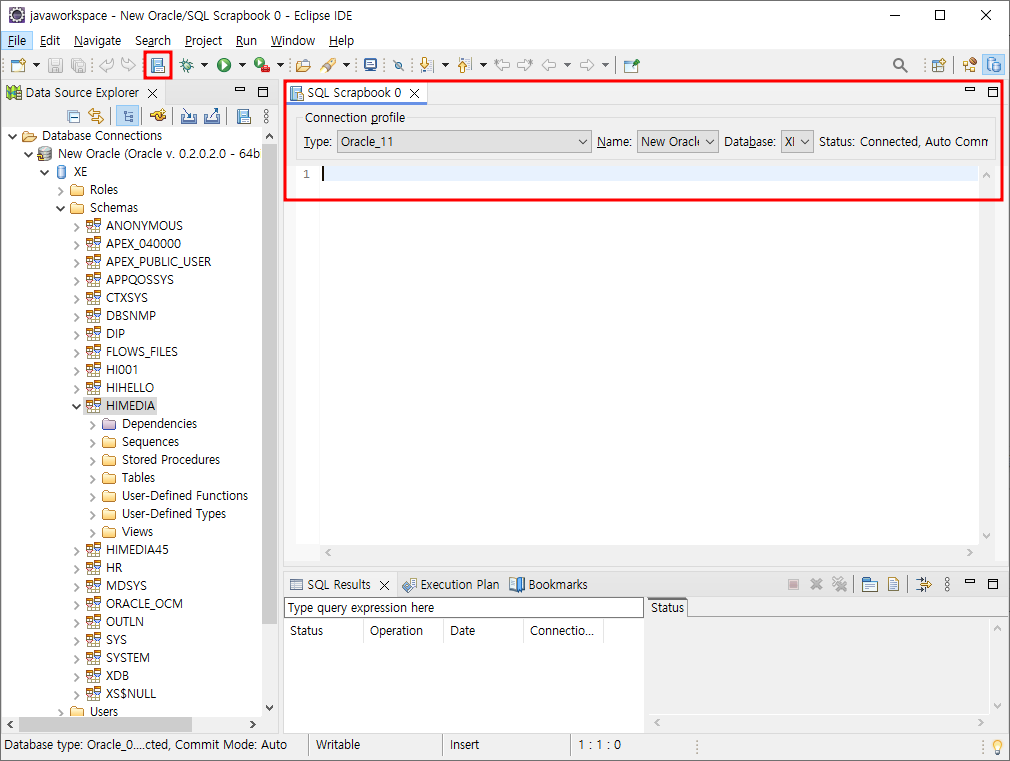Toggle tree display mode icon in explorer
1010x761 pixels.
pos(129,117)
